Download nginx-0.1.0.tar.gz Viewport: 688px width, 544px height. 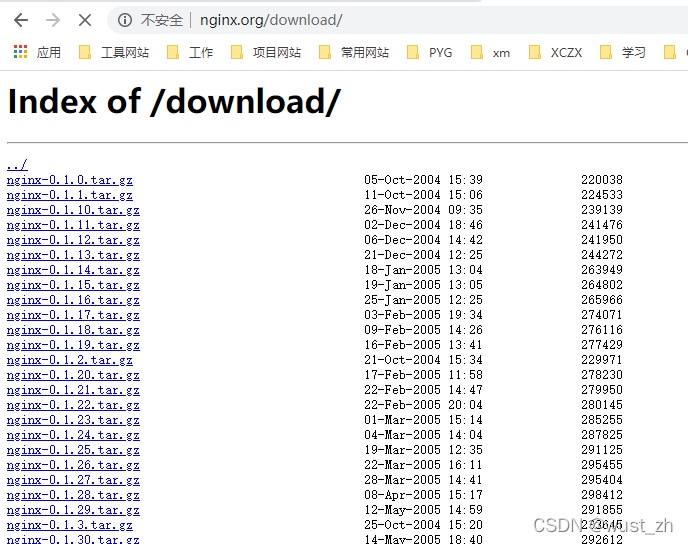69,180
